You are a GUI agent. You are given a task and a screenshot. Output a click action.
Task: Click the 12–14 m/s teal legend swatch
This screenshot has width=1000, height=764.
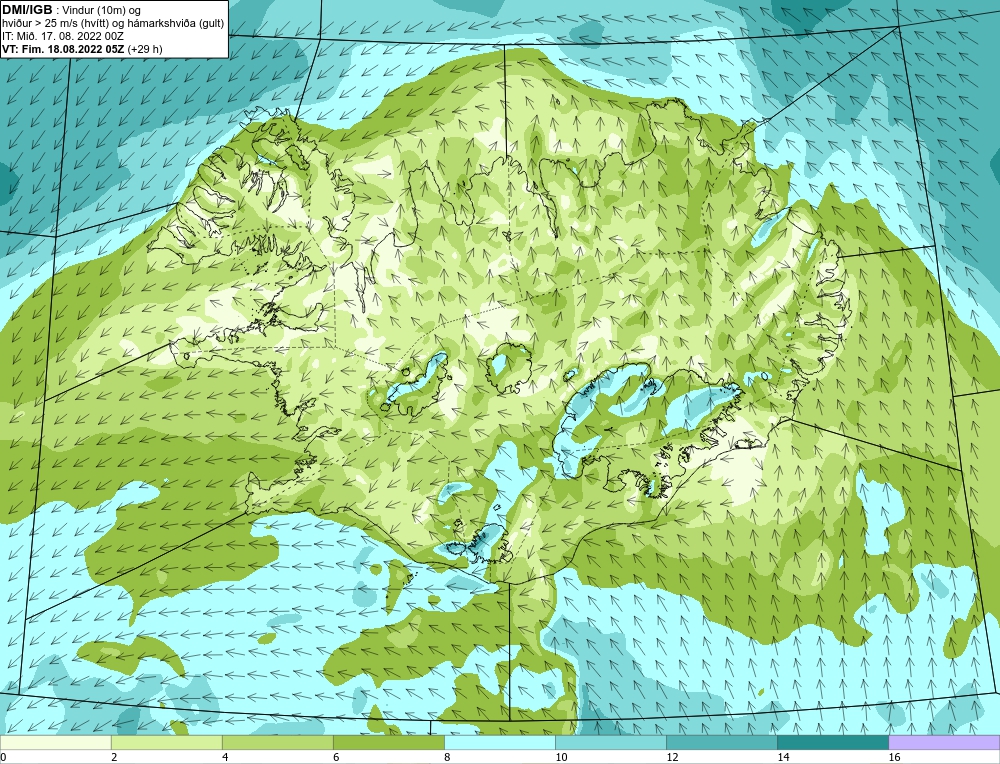click(x=721, y=743)
